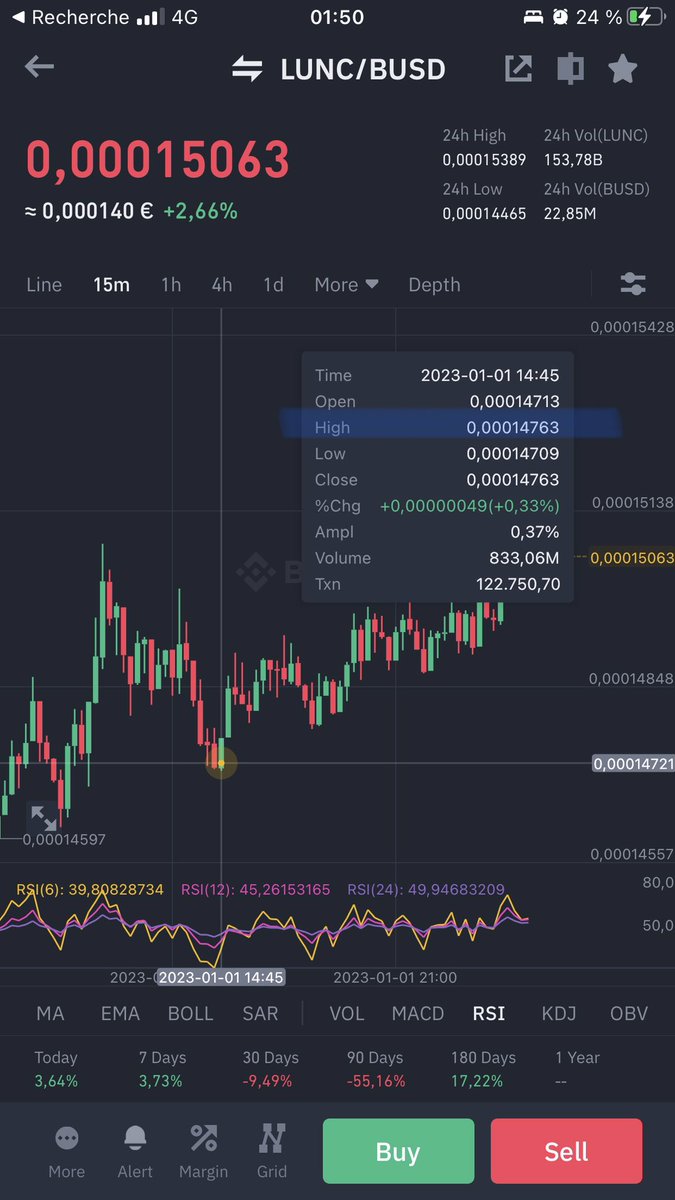This screenshot has height=1200, width=675.
Task: Show the KDJ sub-indicator
Action: [559, 1013]
